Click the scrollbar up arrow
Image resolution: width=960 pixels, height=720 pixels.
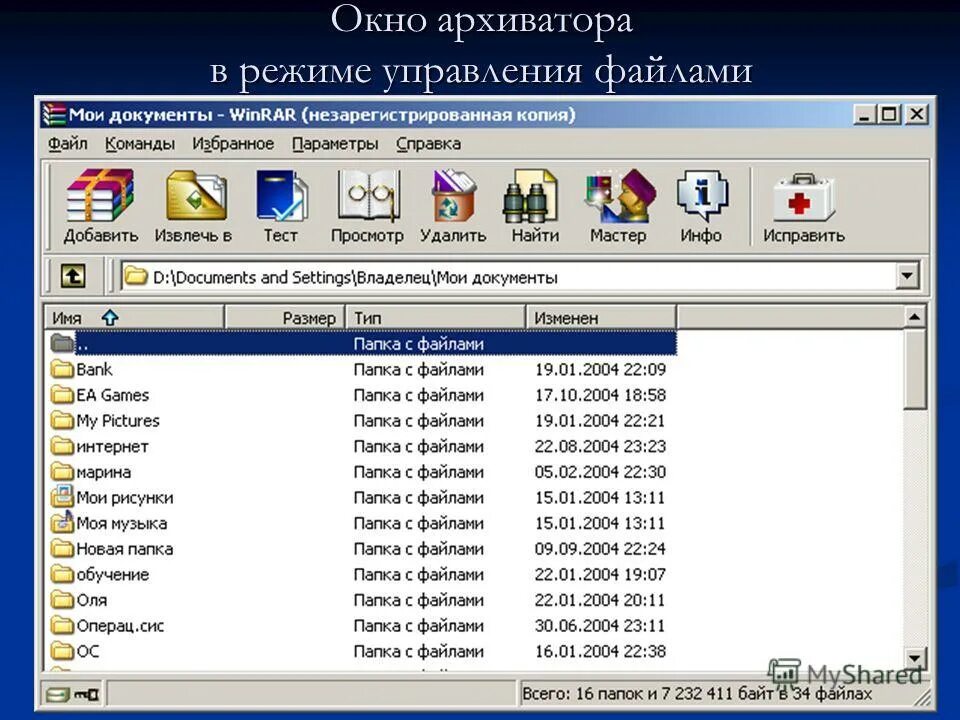[x=915, y=317]
